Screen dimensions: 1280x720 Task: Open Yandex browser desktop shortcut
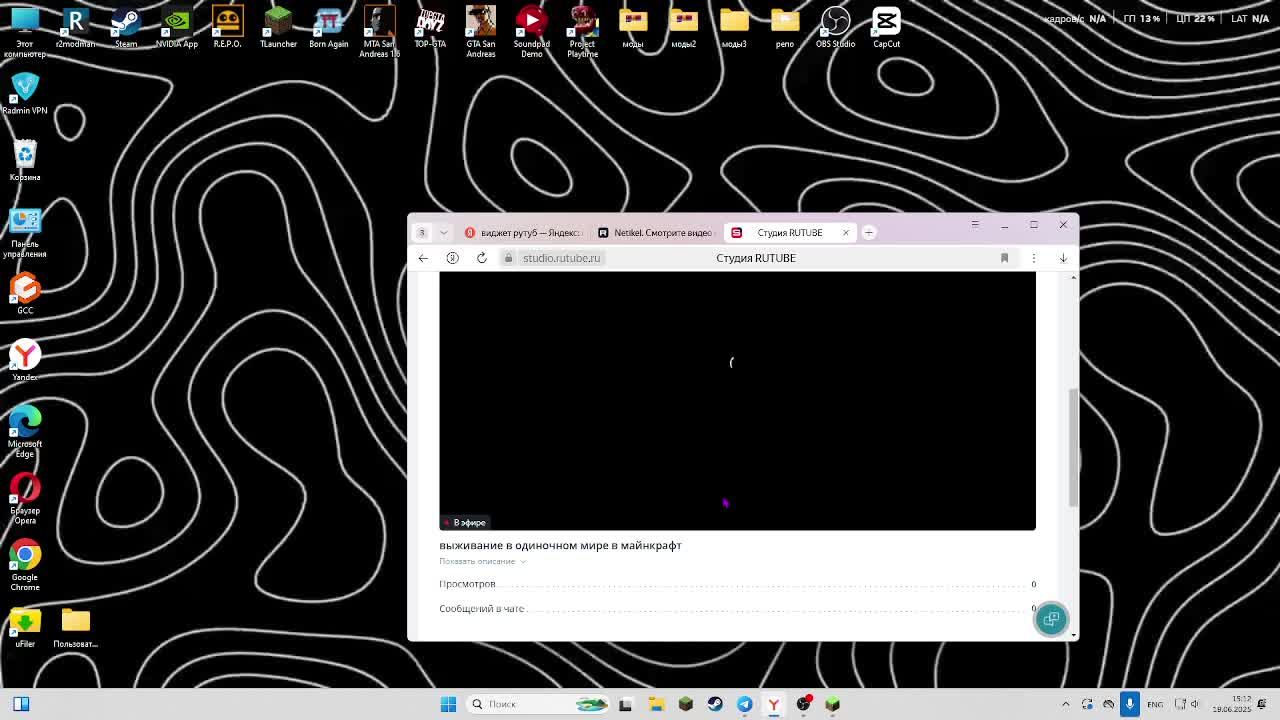coord(25,361)
